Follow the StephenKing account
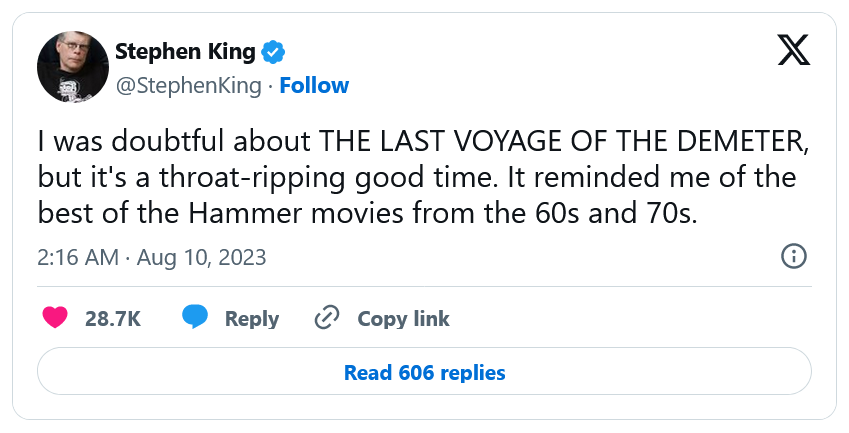Screen dimensions: 849x433 tap(314, 85)
